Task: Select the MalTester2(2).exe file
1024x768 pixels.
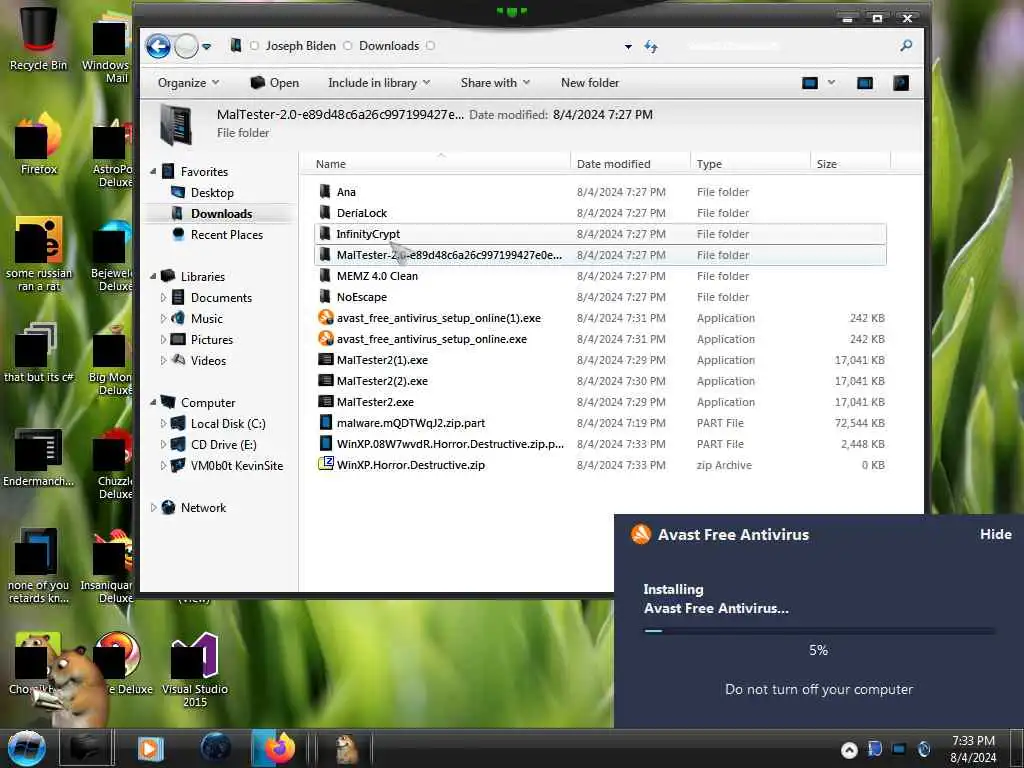Action: [382, 381]
